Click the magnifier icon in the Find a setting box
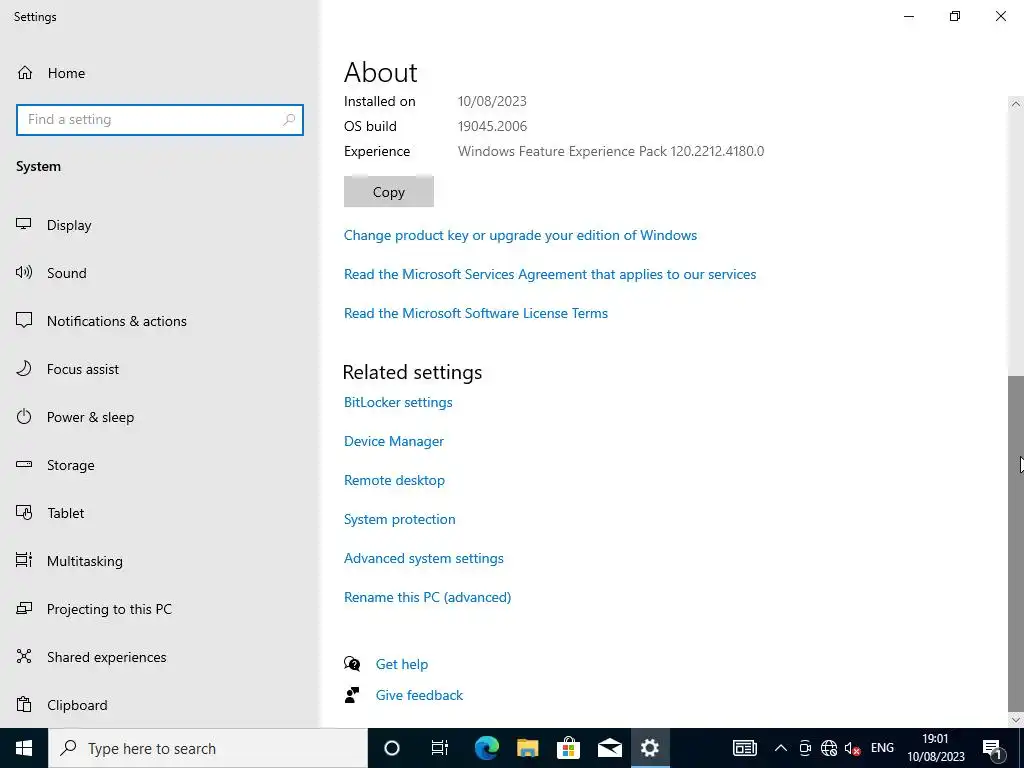Viewport: 1024px width, 768px height. point(289,120)
